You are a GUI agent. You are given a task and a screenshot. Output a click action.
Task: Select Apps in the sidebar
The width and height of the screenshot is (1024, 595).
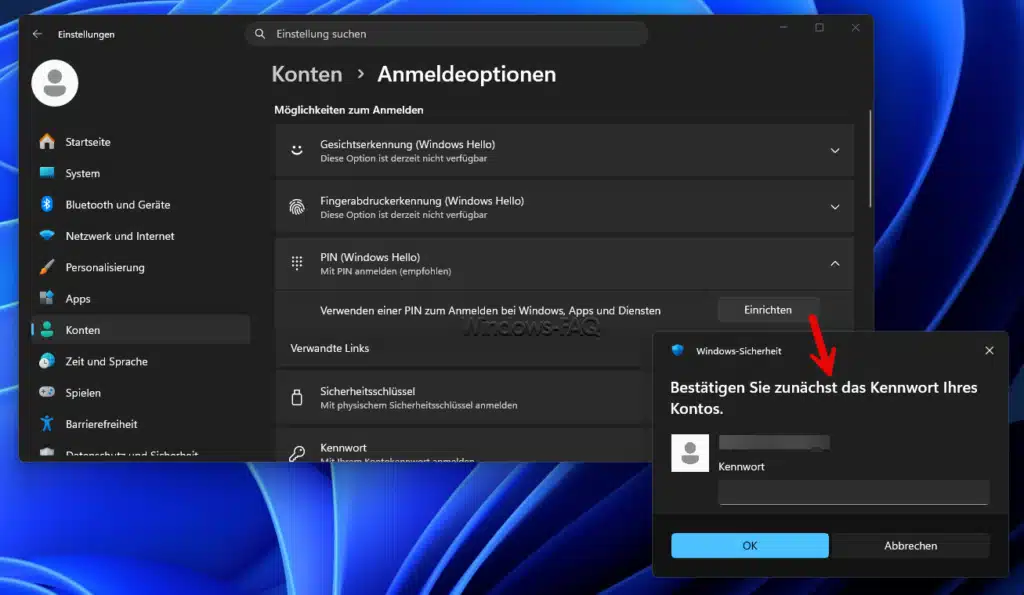140,298
